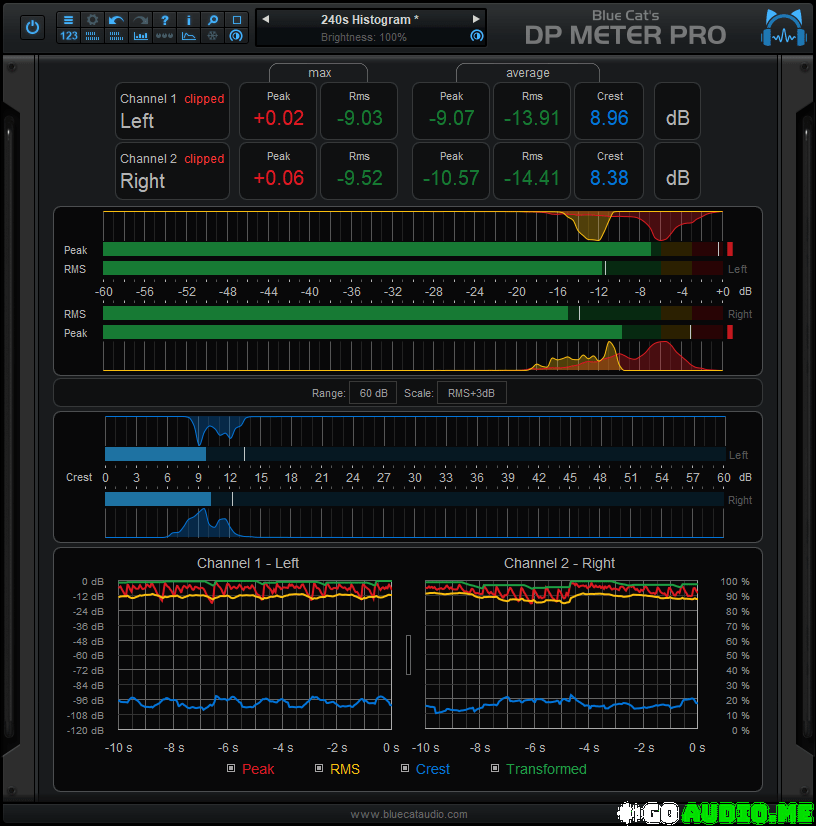
Task: Toggle the Peak curve legend checkbox
Action: click(x=231, y=768)
